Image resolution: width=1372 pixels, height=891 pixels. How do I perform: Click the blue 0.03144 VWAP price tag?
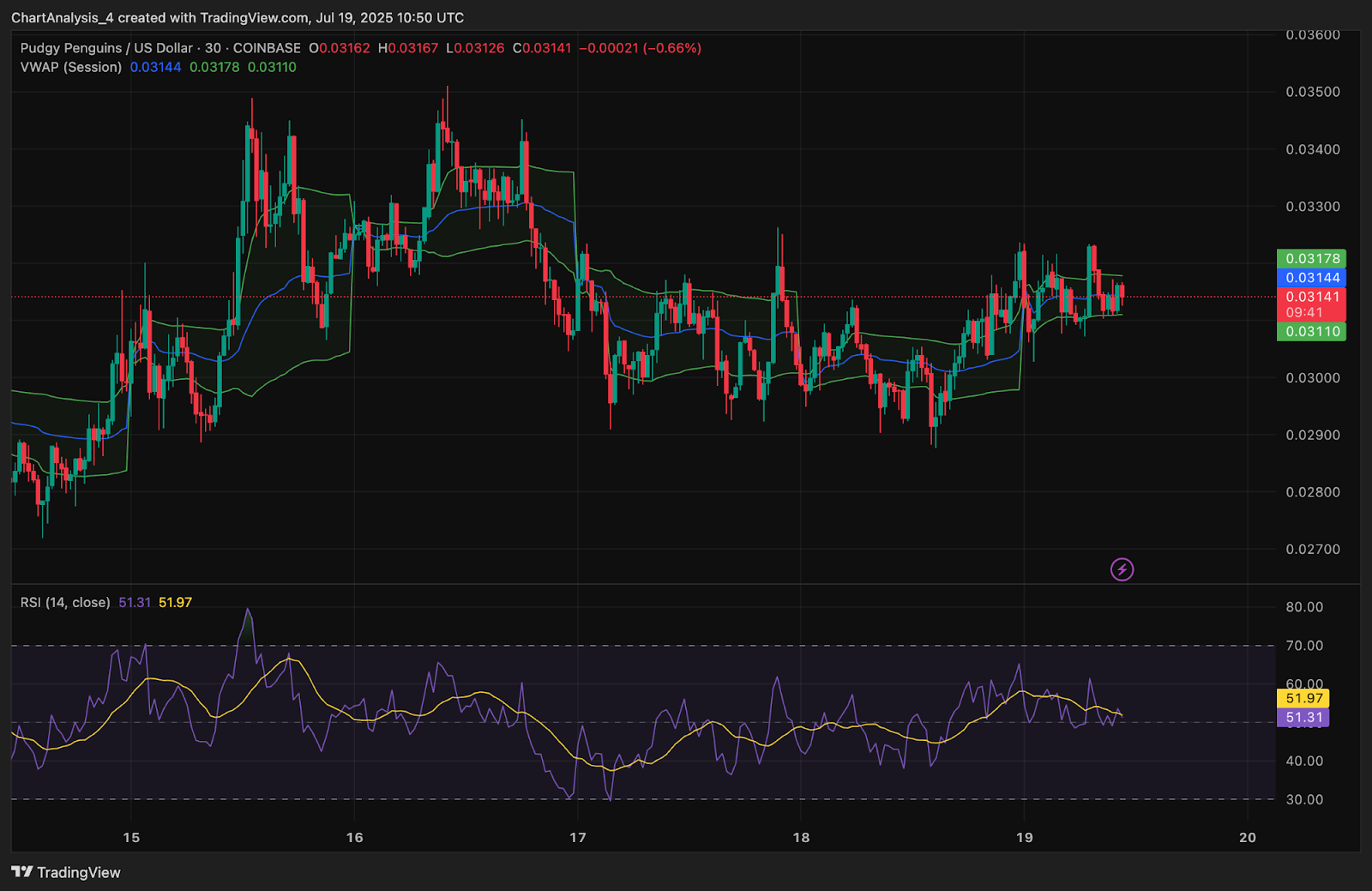pos(1311,277)
